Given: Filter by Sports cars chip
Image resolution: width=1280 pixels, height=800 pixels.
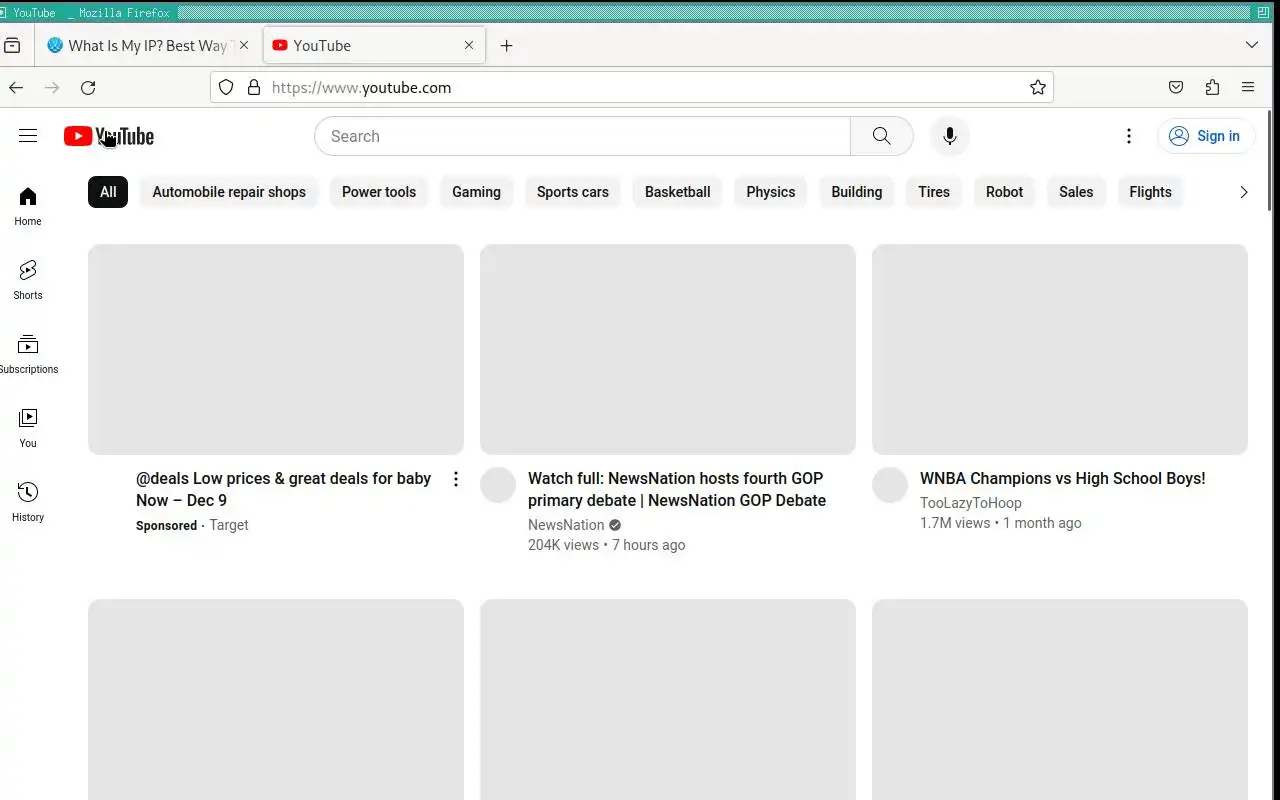Looking at the screenshot, I should click(573, 192).
